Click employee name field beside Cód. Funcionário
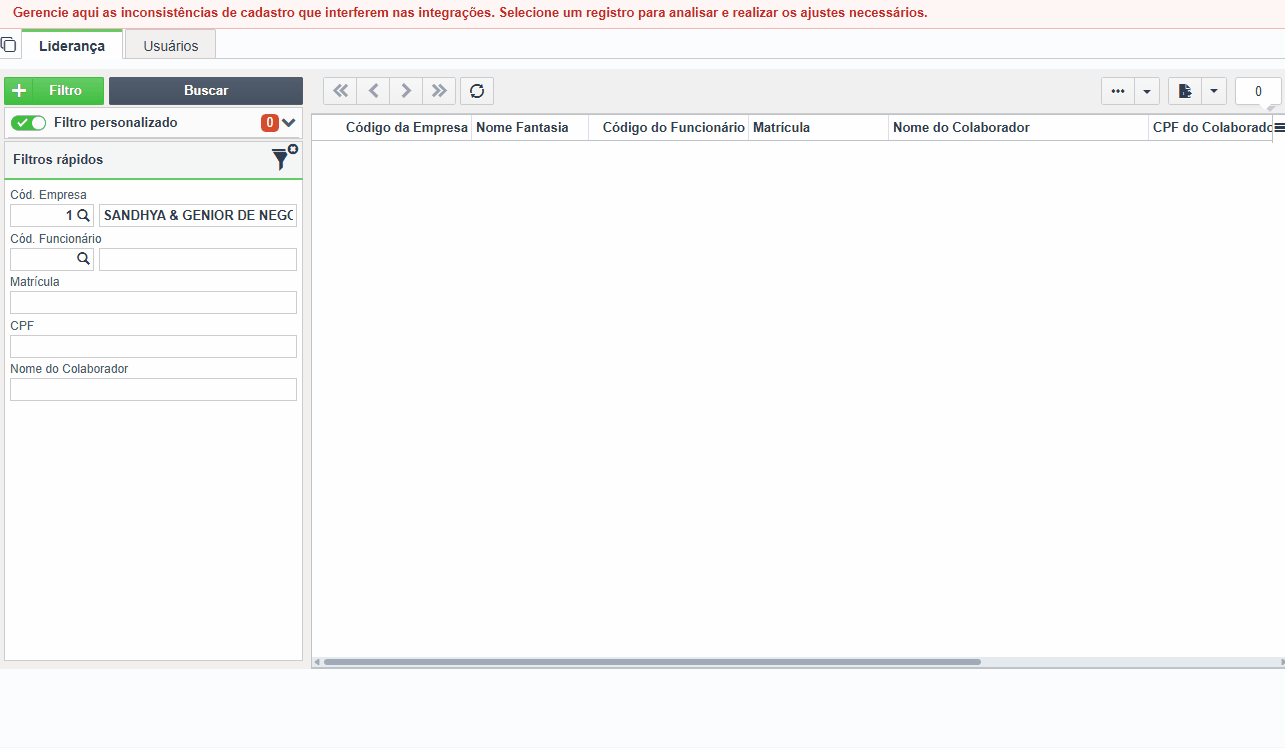 click(x=198, y=259)
